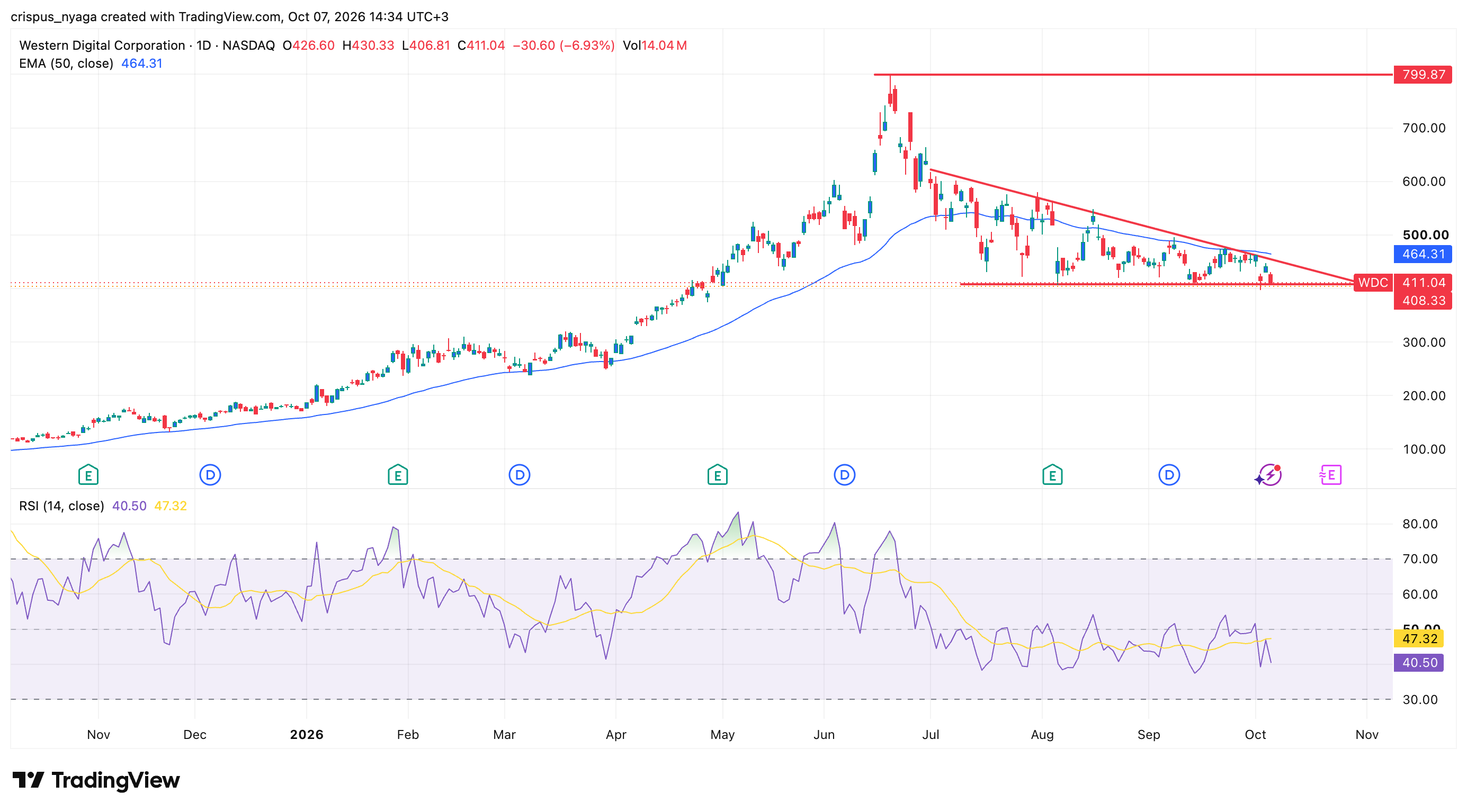The height and width of the screenshot is (812, 1467).
Task: Click the blue 464.31 EMA price tag
Action: [1423, 254]
